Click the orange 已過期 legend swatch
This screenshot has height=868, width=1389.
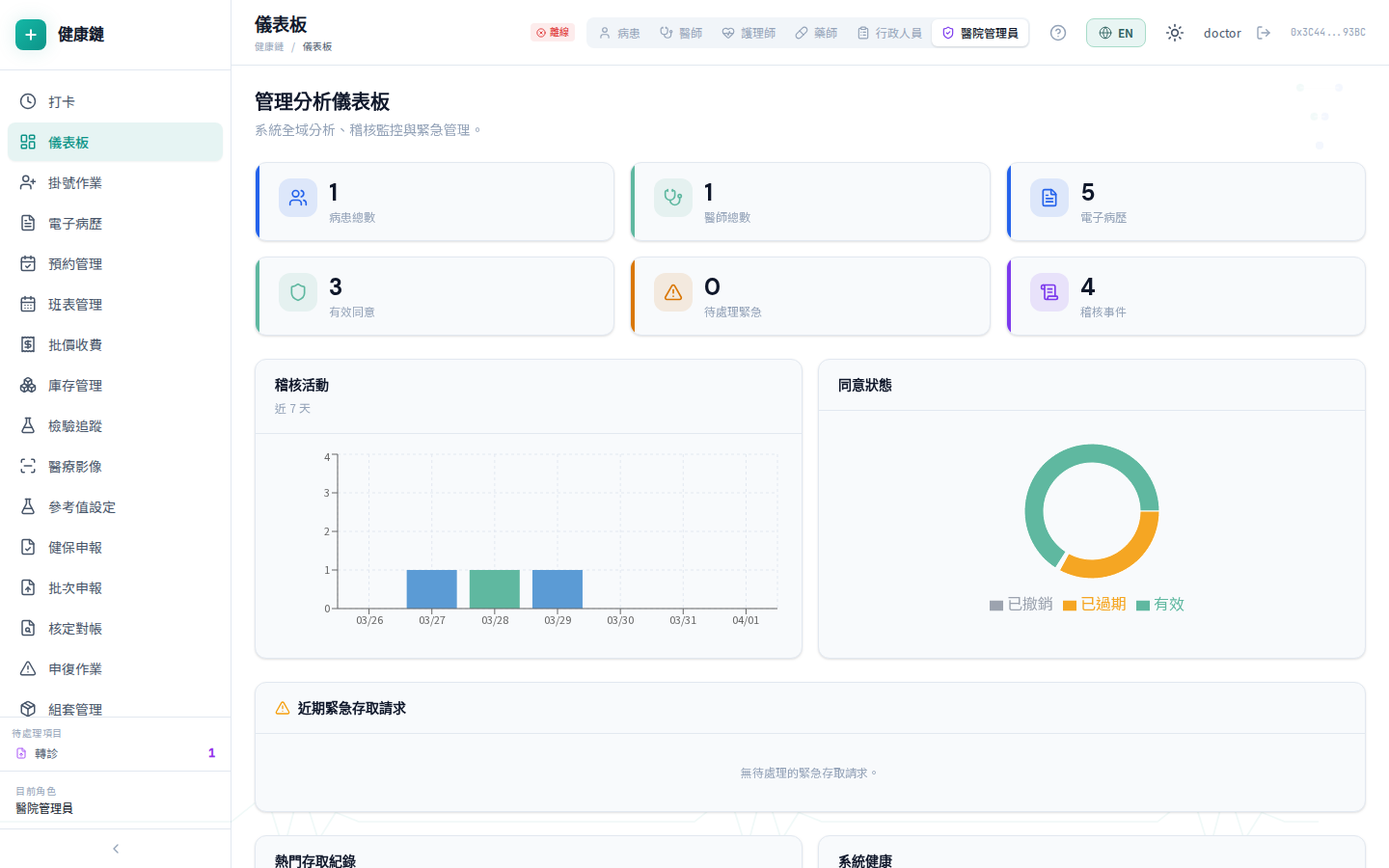[x=1070, y=606]
